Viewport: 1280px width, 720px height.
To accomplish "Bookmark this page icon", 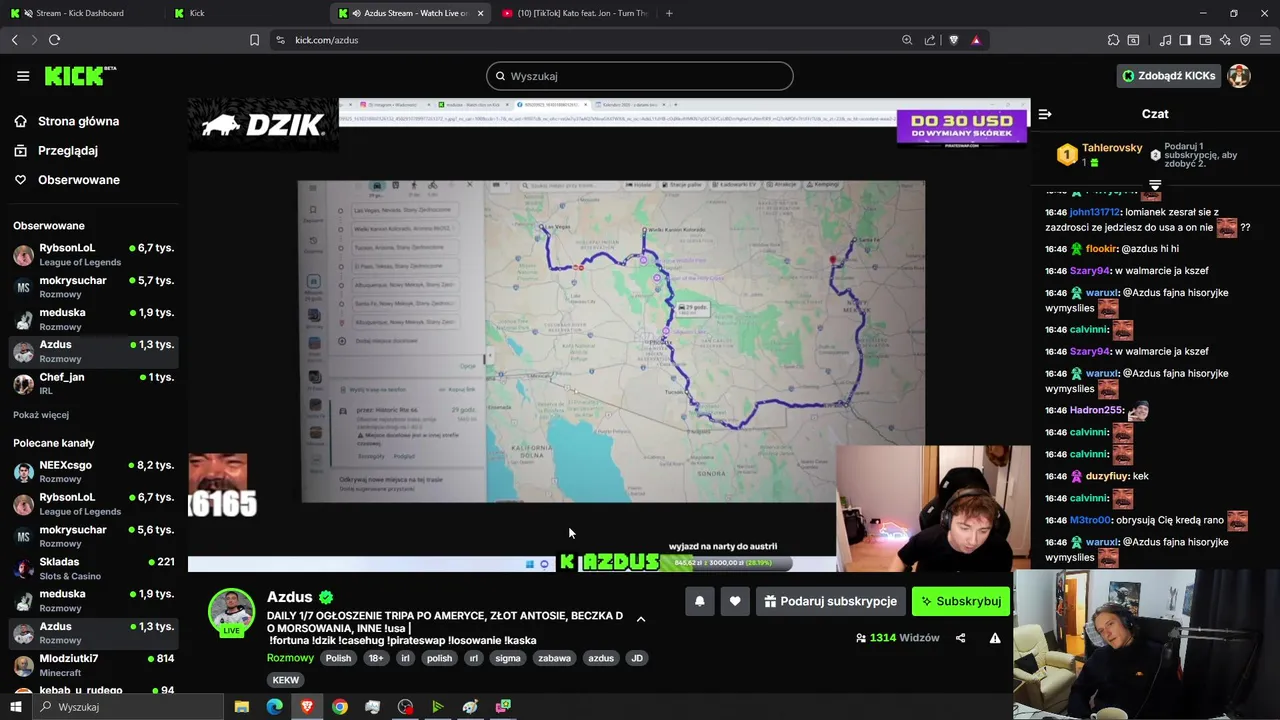I will (254, 40).
